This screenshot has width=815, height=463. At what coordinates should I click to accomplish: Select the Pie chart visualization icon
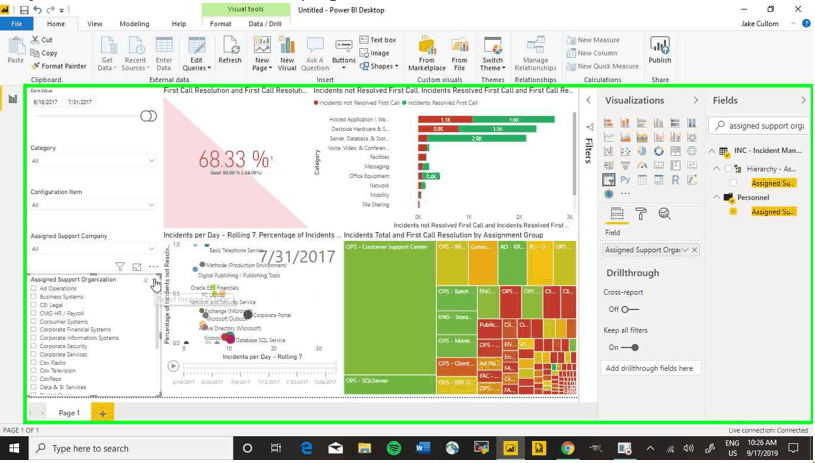coord(642,151)
